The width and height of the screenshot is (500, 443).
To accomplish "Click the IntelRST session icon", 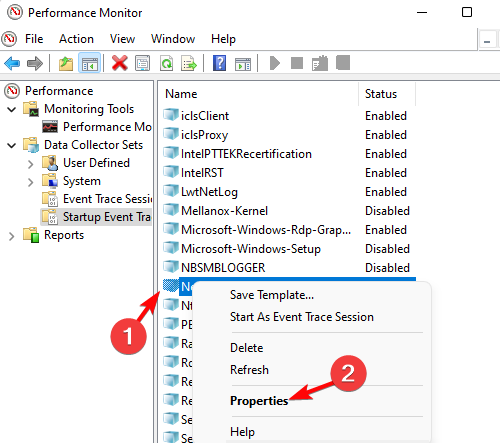I will (x=171, y=172).
